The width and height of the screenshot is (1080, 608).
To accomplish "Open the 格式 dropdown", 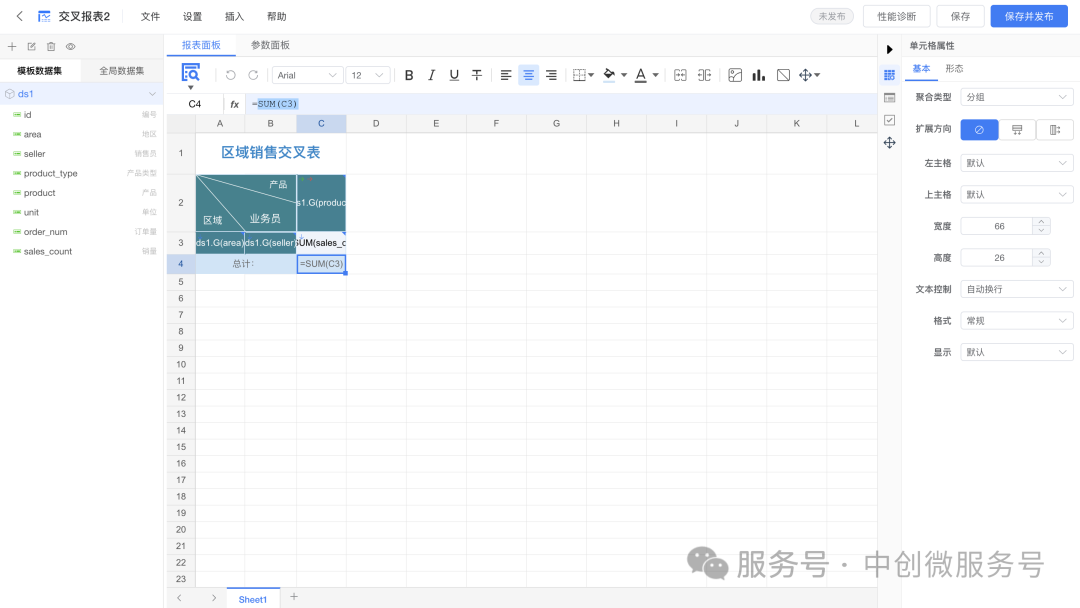I will coord(1017,321).
